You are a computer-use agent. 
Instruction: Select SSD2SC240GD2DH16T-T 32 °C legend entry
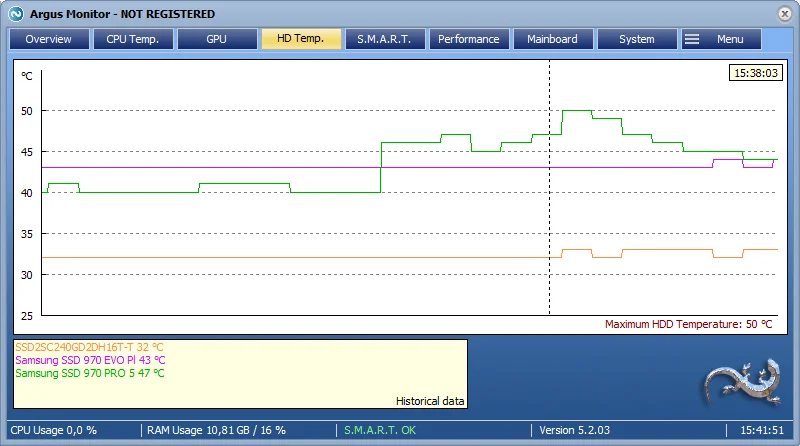coord(89,347)
